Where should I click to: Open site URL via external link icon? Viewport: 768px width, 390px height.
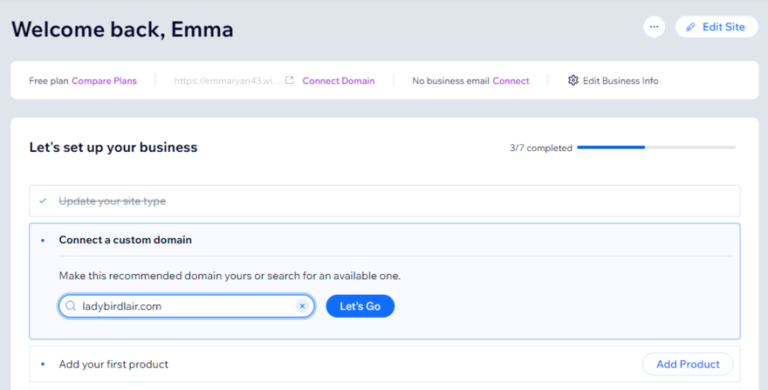[x=289, y=80]
